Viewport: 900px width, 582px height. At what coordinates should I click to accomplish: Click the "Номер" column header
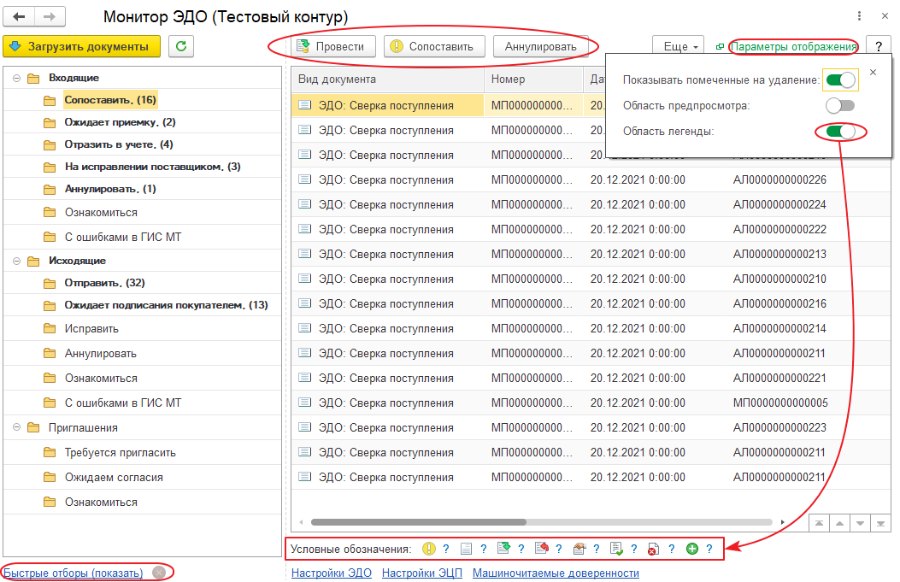coord(534,79)
